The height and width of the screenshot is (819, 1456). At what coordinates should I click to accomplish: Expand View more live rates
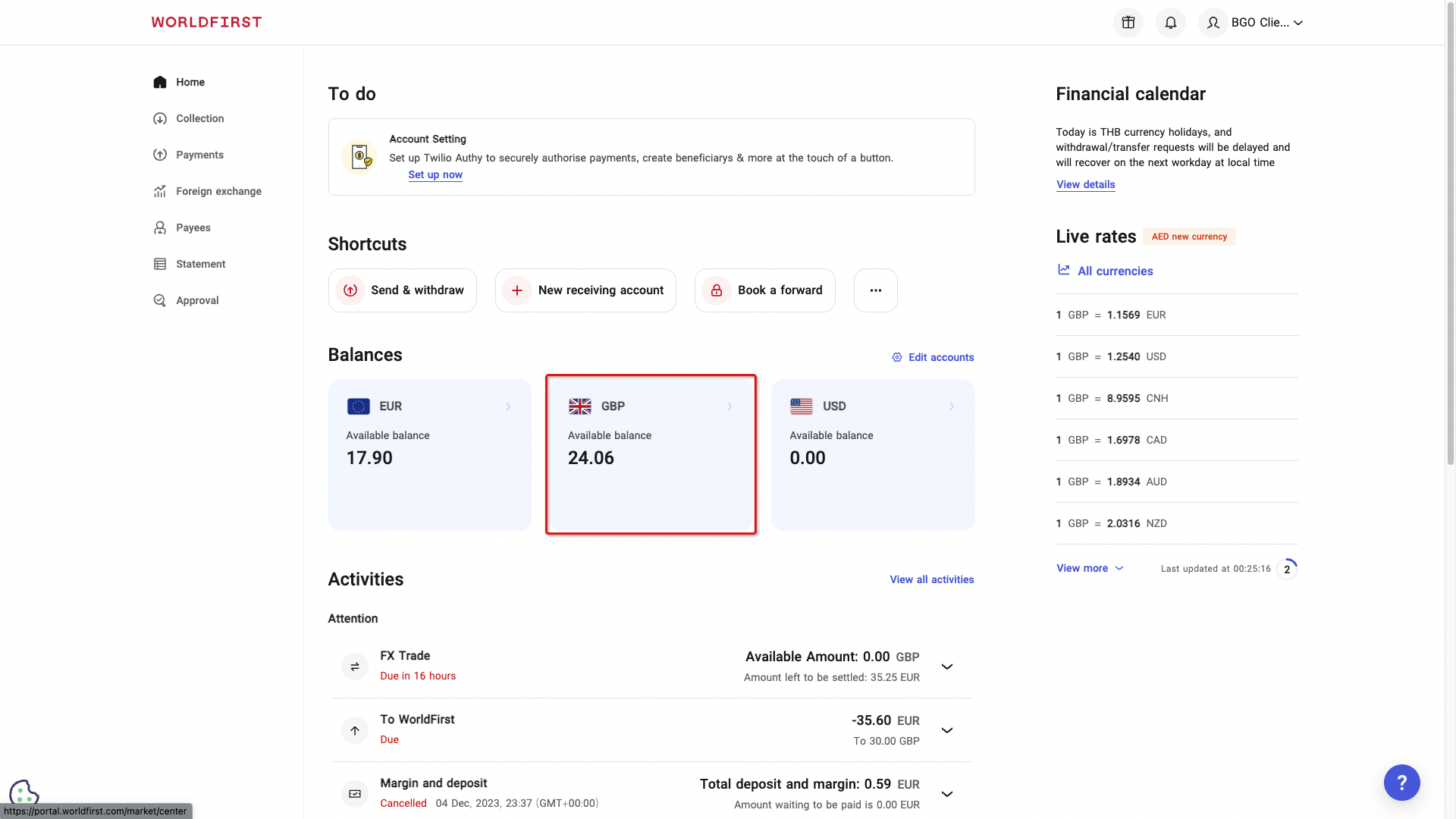[x=1090, y=568]
